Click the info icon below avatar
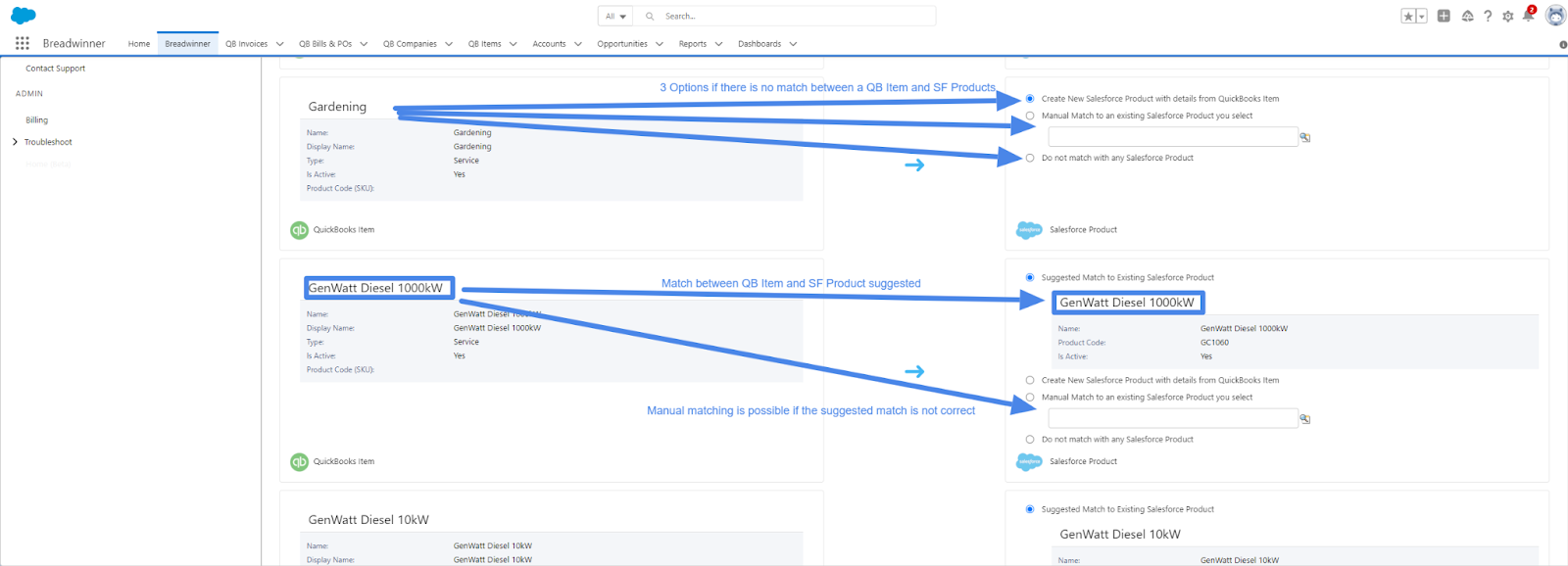 tap(1563, 44)
